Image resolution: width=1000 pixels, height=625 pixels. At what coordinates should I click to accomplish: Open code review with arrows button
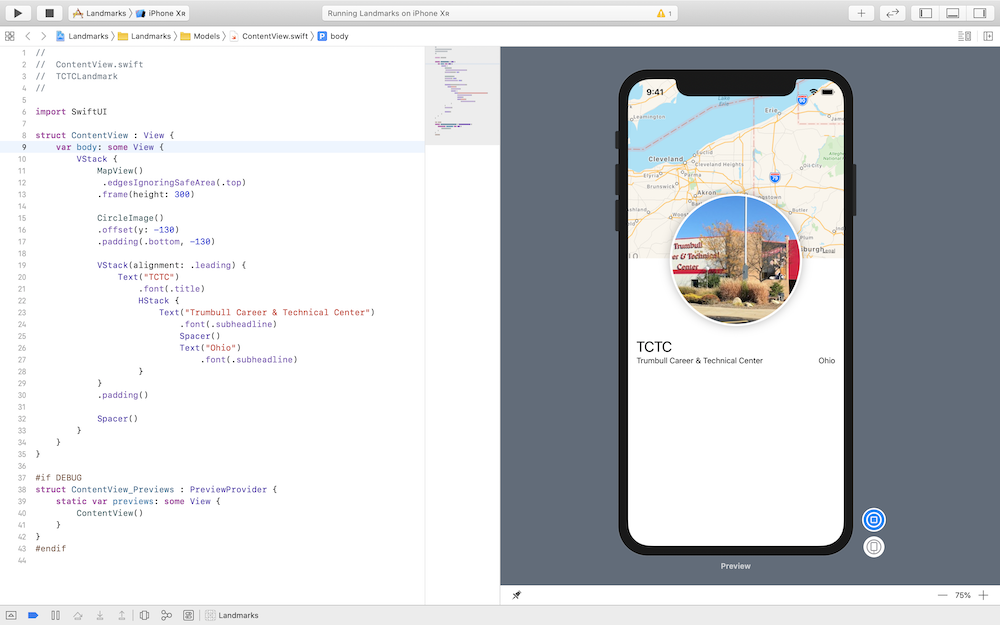(x=892, y=13)
